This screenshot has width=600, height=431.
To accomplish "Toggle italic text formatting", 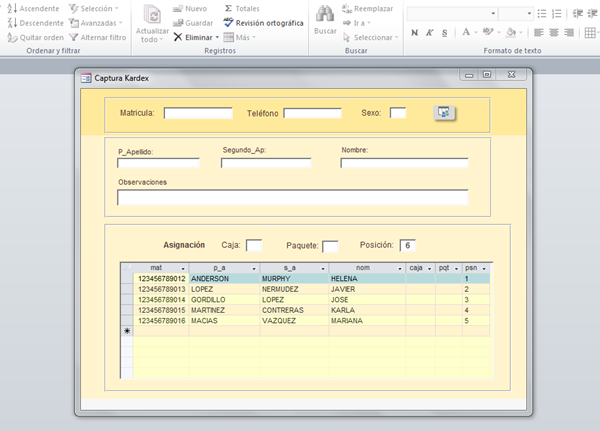I will (428, 33).
